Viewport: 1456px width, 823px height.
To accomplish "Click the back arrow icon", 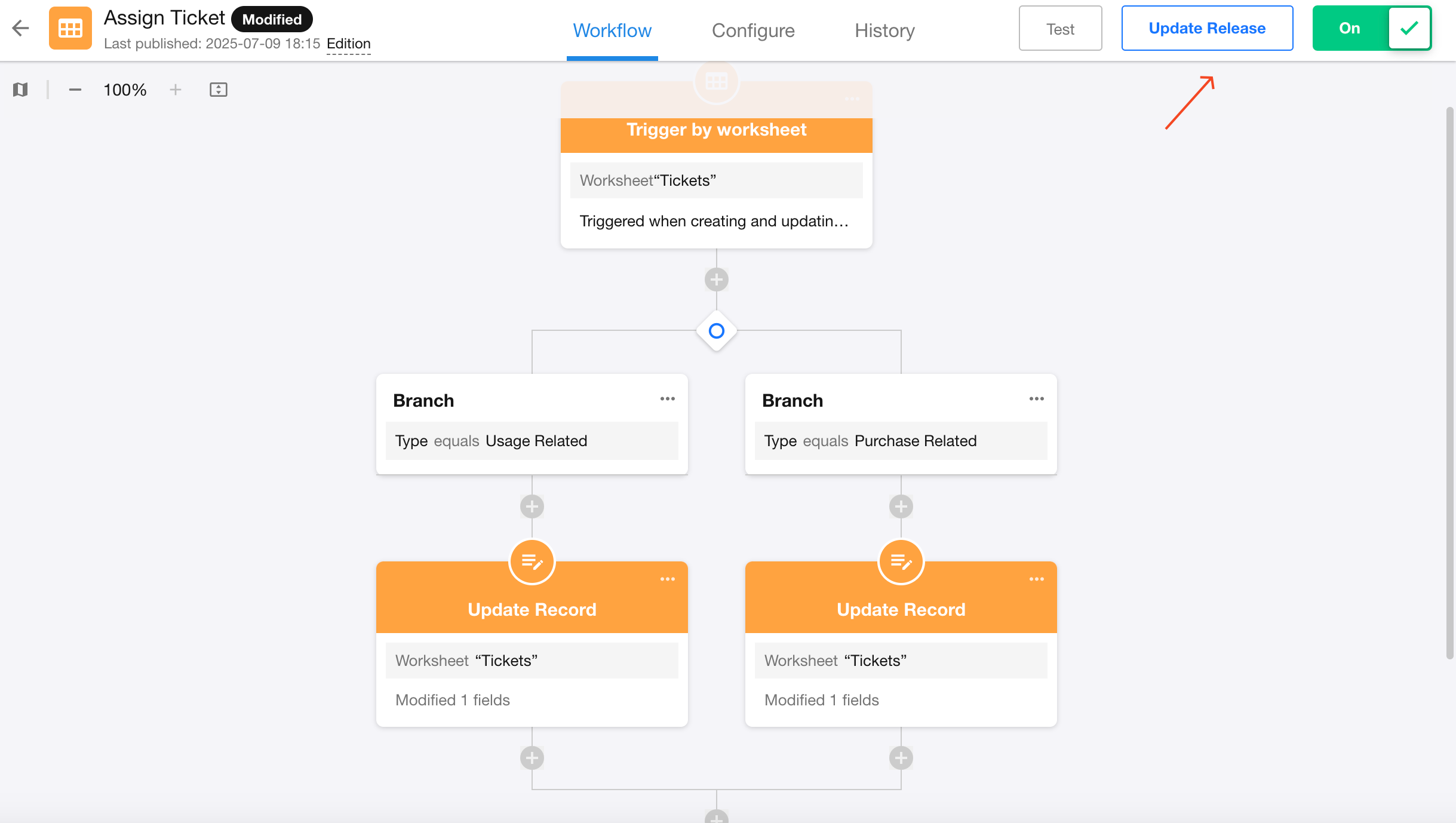I will (21, 28).
